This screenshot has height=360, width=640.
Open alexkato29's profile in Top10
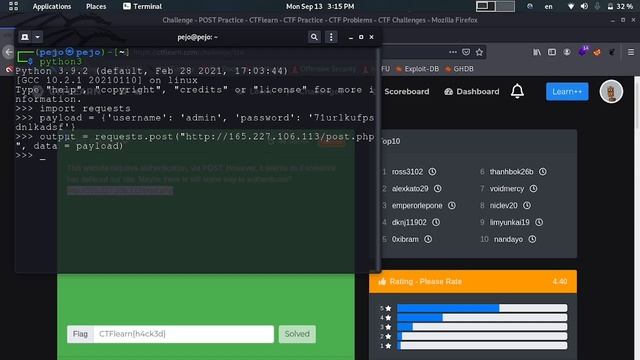(410, 189)
